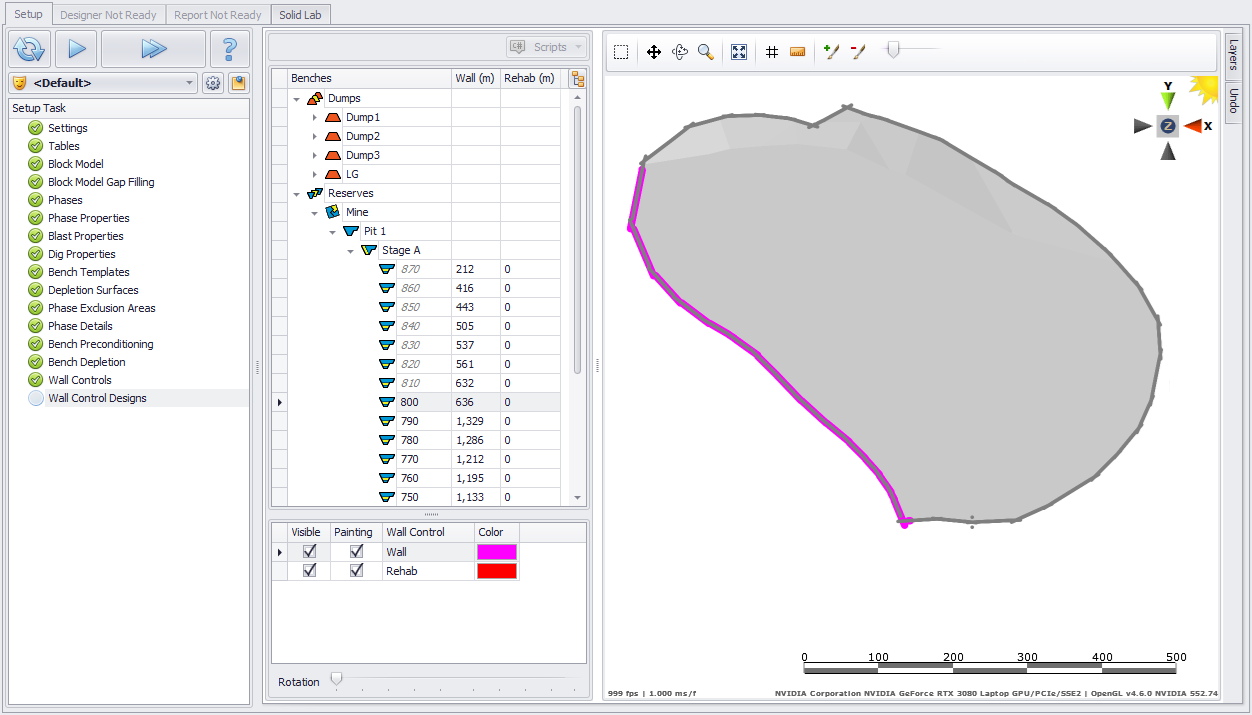Switch to the Solid Lab tab
This screenshot has width=1252, height=715.
coord(300,15)
